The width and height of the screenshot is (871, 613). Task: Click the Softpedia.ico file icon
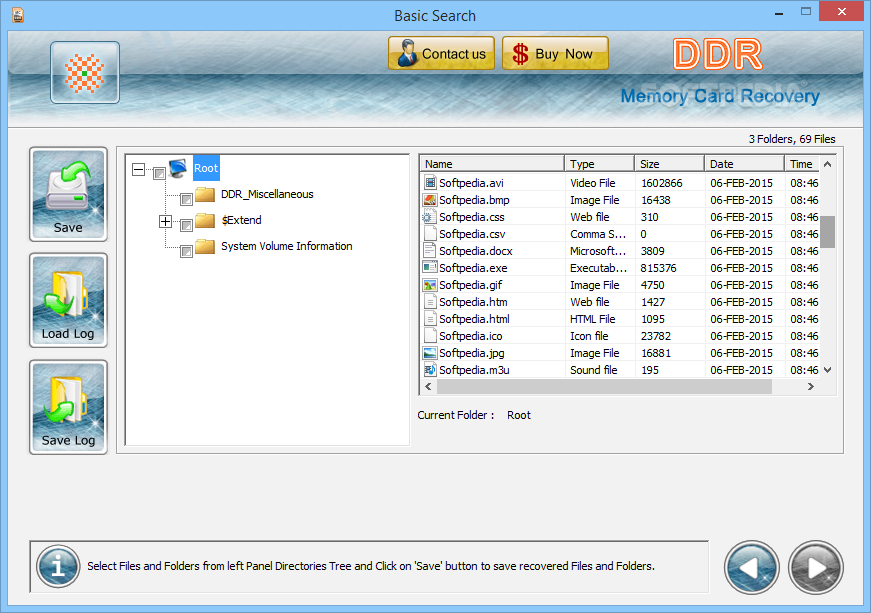click(430, 336)
